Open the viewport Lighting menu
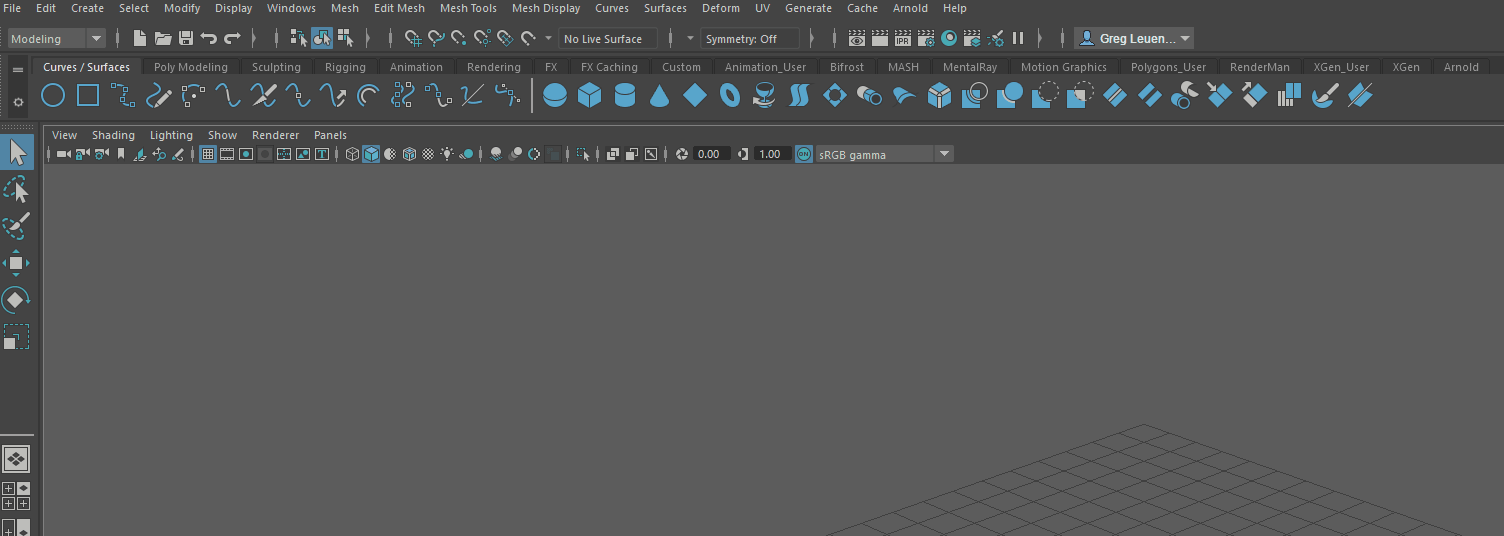The image size is (1504, 536). click(x=171, y=135)
